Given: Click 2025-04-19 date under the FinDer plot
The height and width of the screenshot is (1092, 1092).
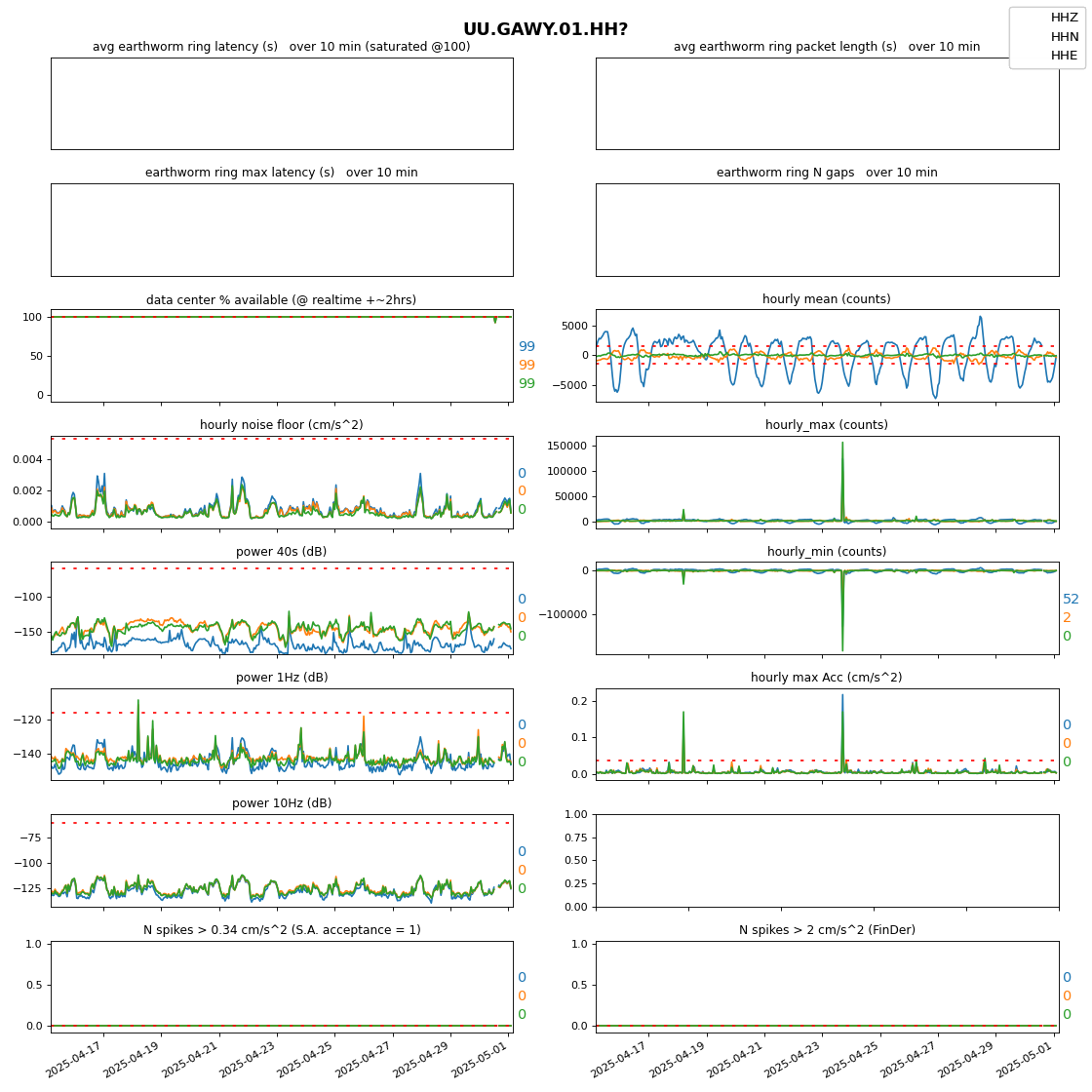Looking at the screenshot, I should coord(678,1059).
